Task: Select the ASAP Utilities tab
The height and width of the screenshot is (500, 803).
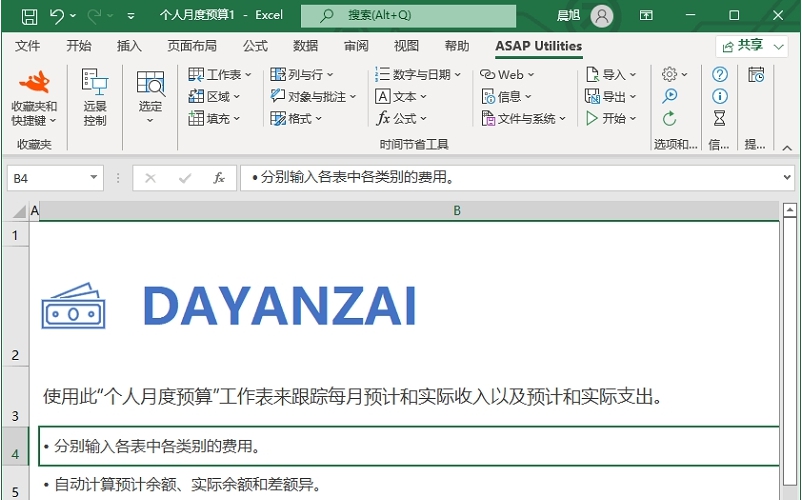Action: pos(538,46)
